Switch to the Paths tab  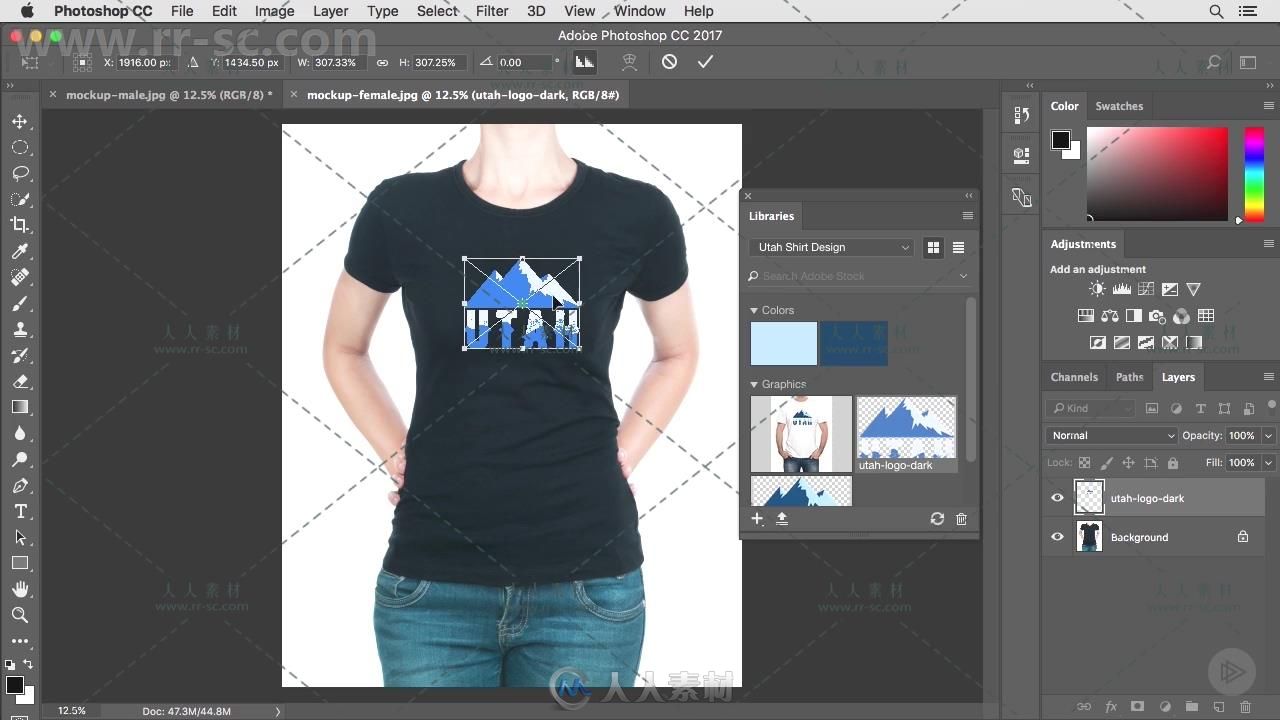(x=1130, y=377)
